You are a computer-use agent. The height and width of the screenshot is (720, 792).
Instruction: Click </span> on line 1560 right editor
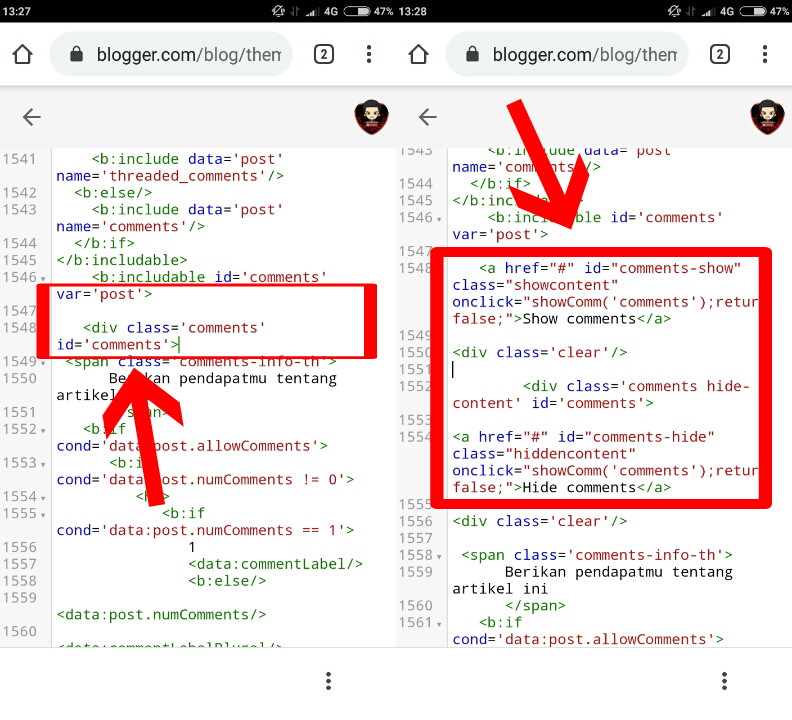[x=535, y=605]
